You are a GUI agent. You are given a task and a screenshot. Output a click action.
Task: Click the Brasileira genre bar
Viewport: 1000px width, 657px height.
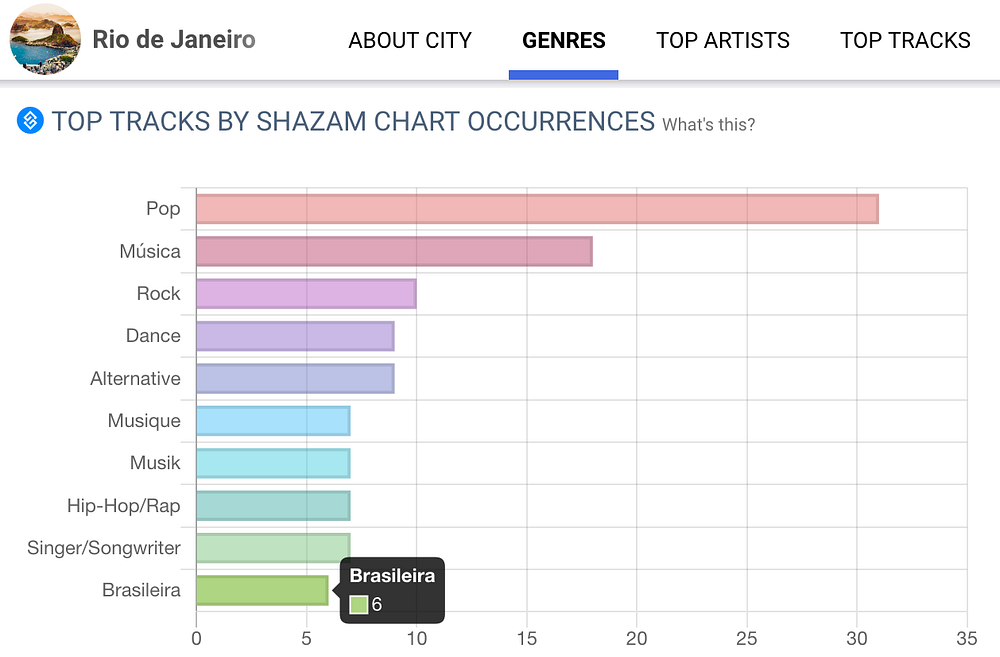click(262, 590)
